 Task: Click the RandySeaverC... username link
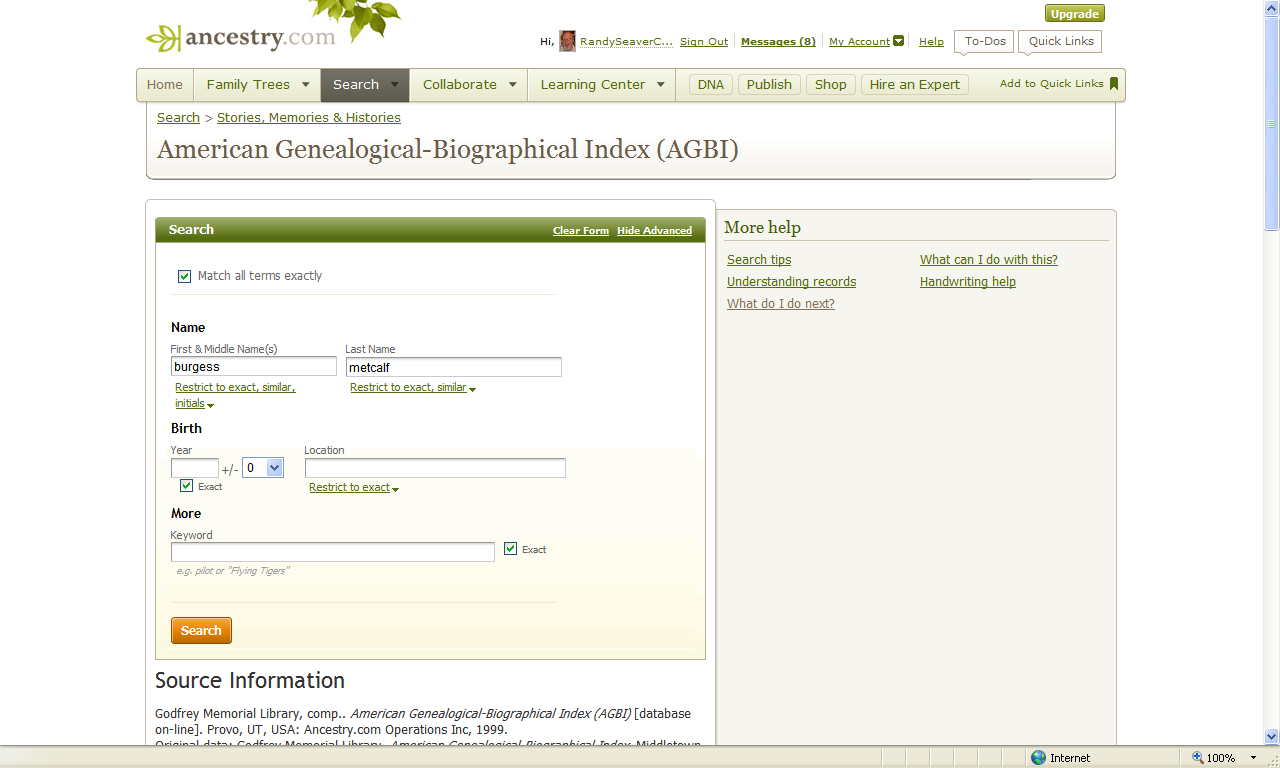click(626, 42)
